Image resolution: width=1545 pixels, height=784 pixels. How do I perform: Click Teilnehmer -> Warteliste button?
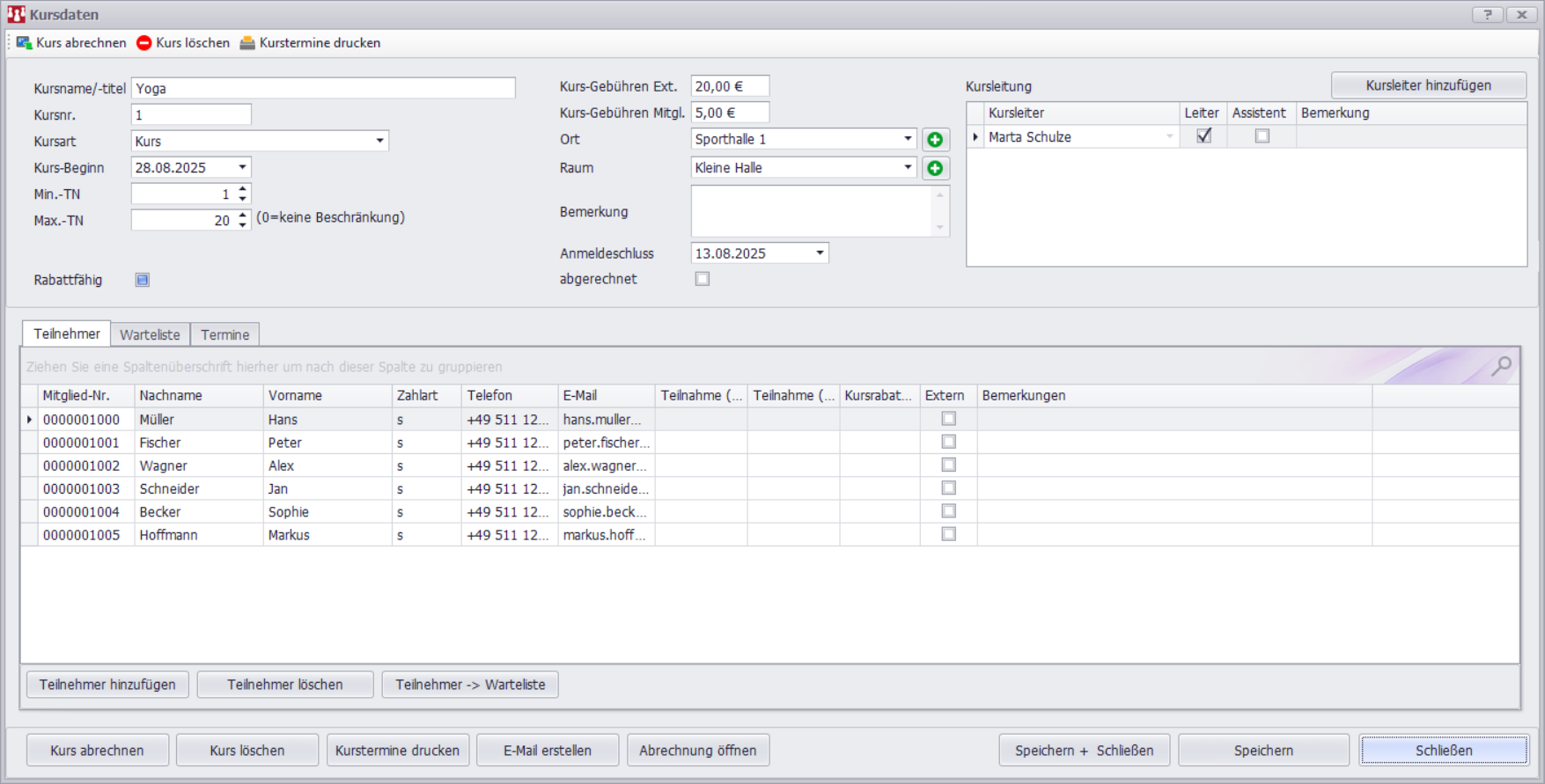click(x=470, y=685)
